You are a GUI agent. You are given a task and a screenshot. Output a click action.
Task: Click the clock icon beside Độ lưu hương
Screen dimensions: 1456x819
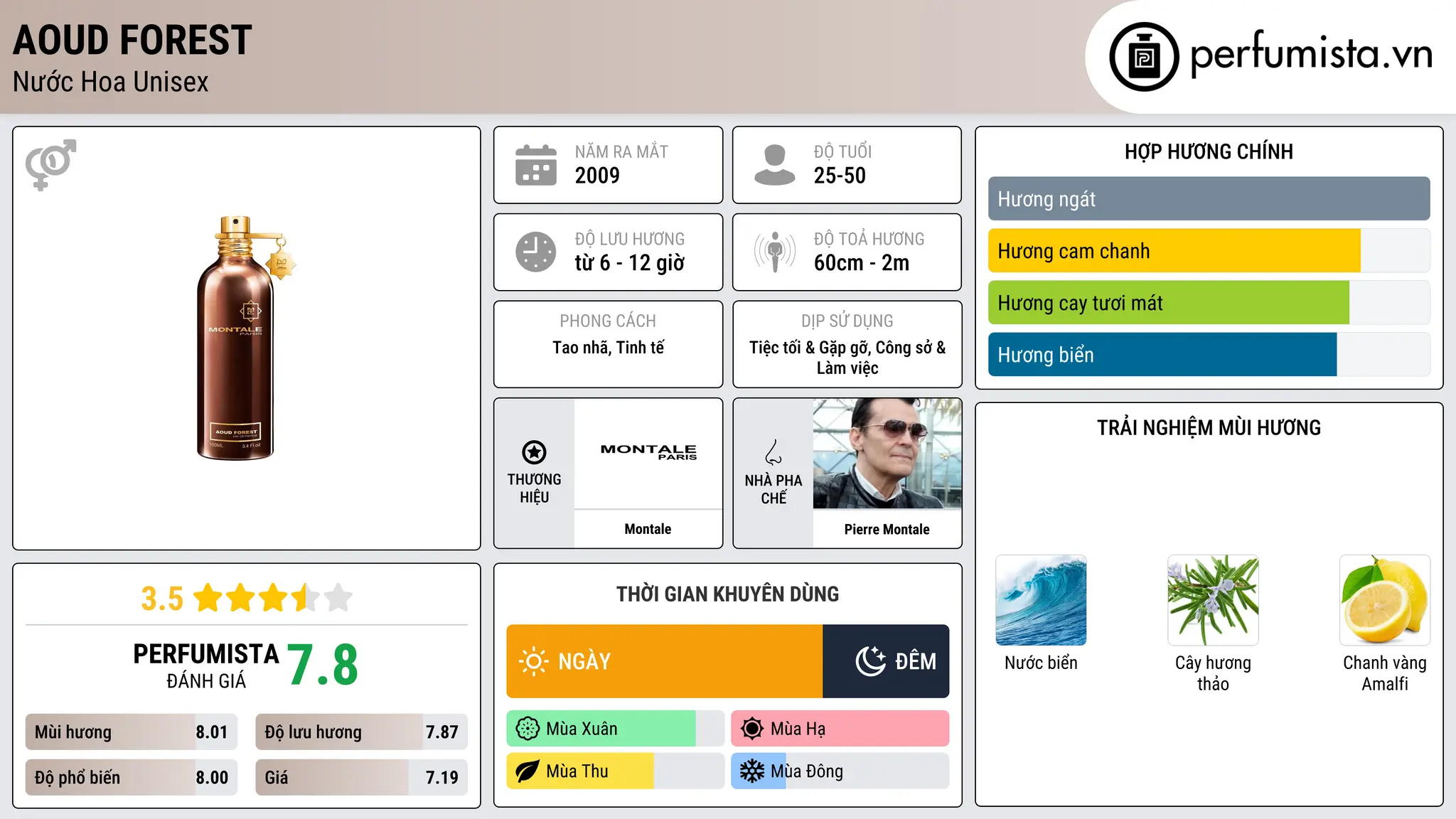coord(536,252)
